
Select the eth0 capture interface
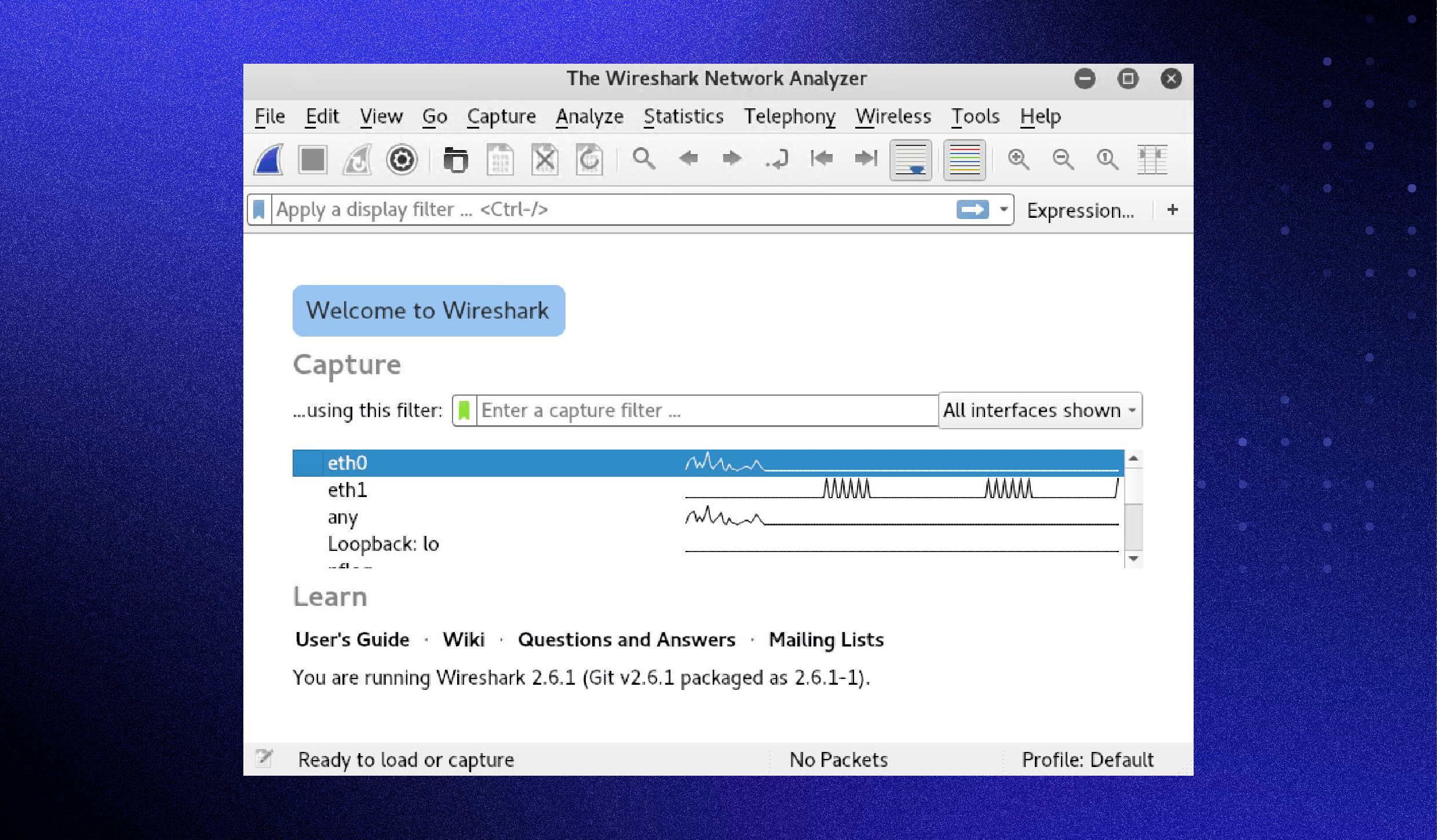(348, 461)
